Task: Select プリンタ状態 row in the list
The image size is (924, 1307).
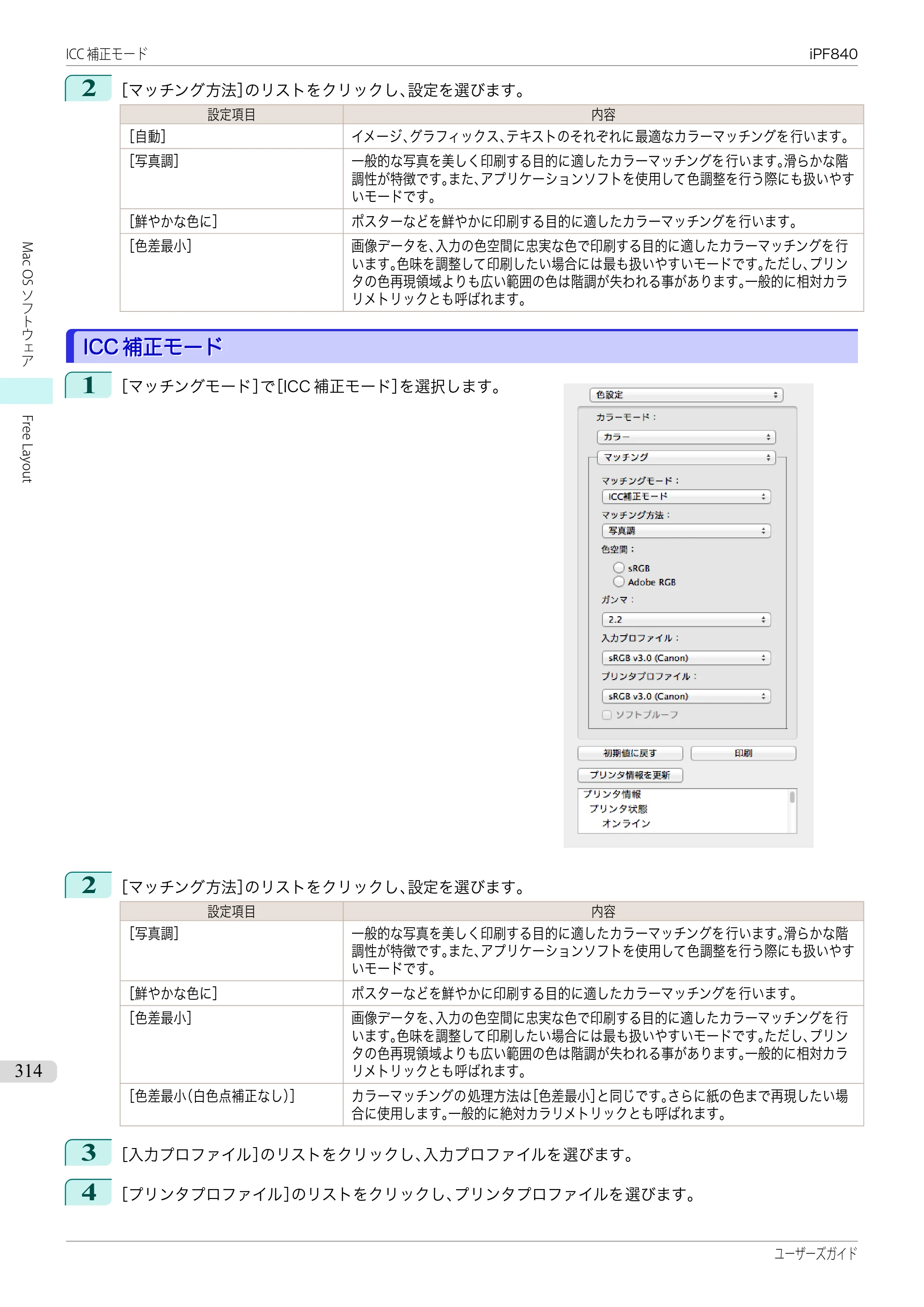Action: [x=618, y=809]
